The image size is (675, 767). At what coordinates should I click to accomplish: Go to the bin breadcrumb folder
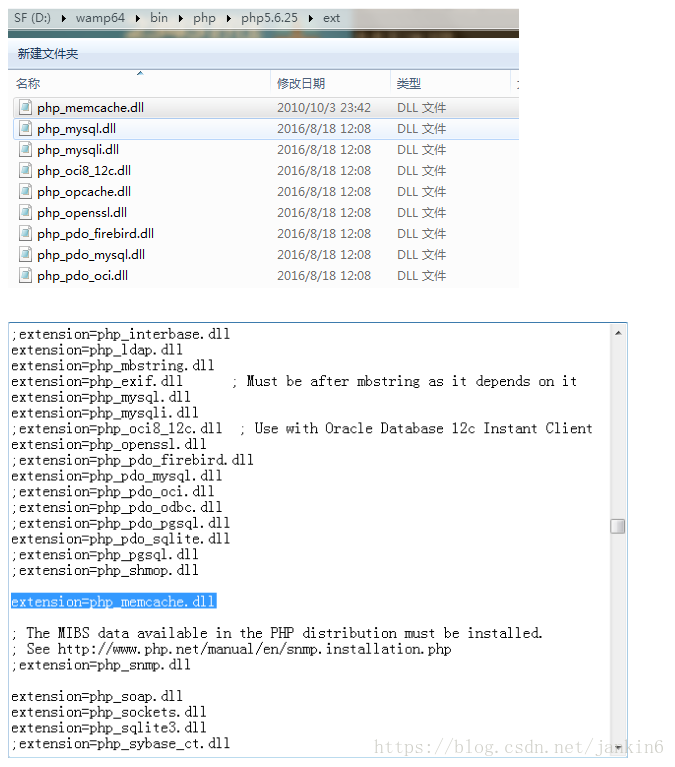[159, 18]
